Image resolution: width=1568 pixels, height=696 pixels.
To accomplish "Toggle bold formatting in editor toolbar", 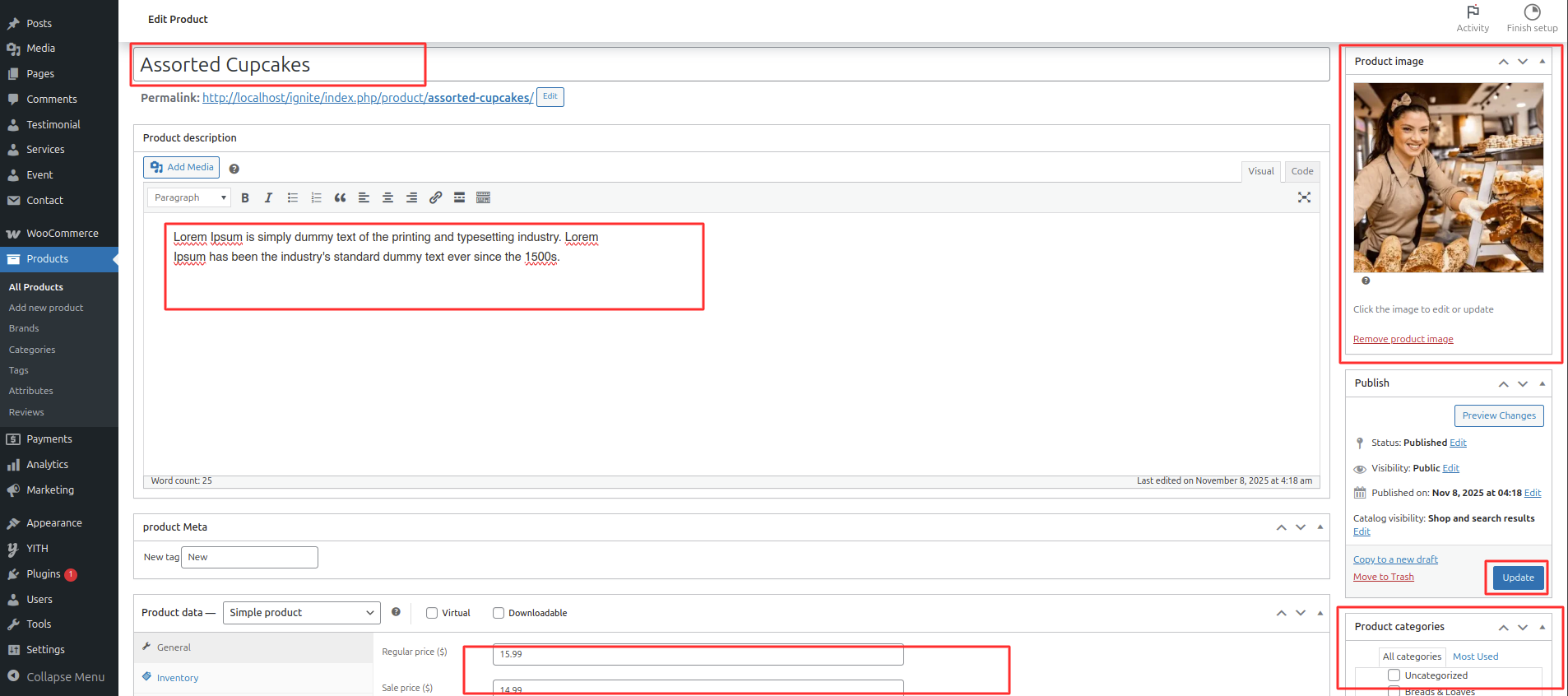I will point(245,197).
